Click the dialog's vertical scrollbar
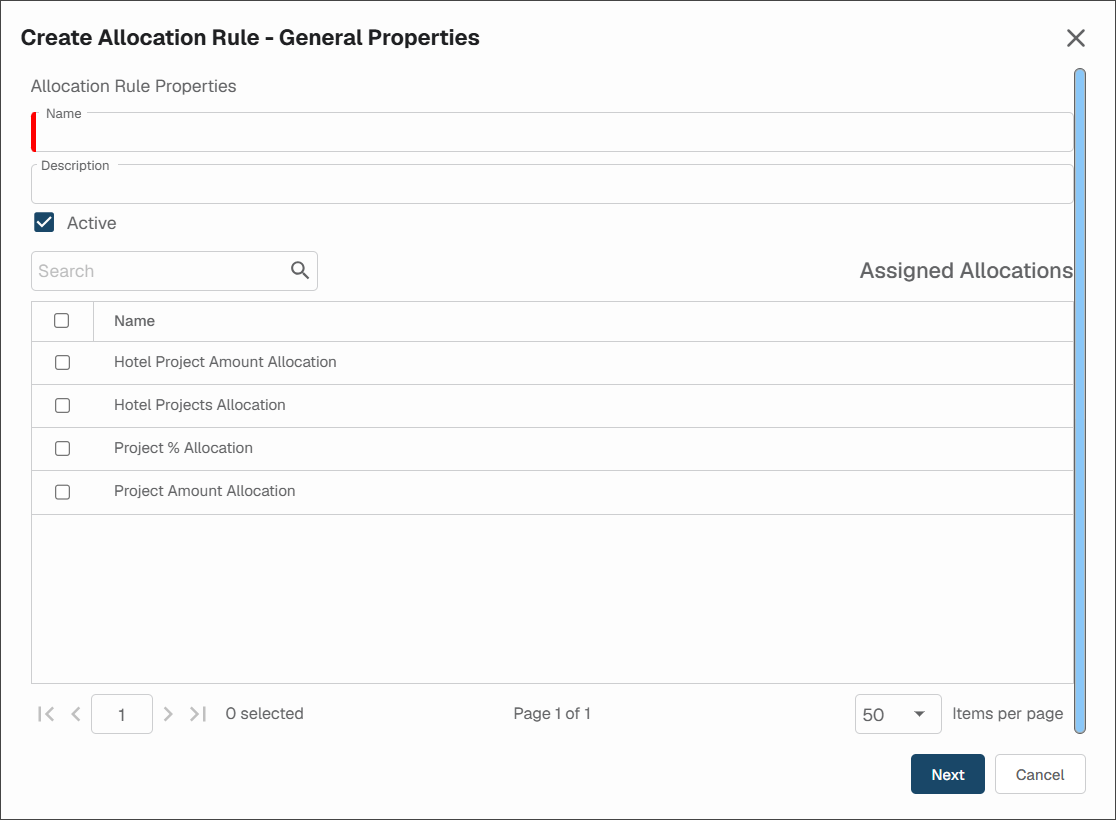This screenshot has height=820, width=1116. 1080,401
